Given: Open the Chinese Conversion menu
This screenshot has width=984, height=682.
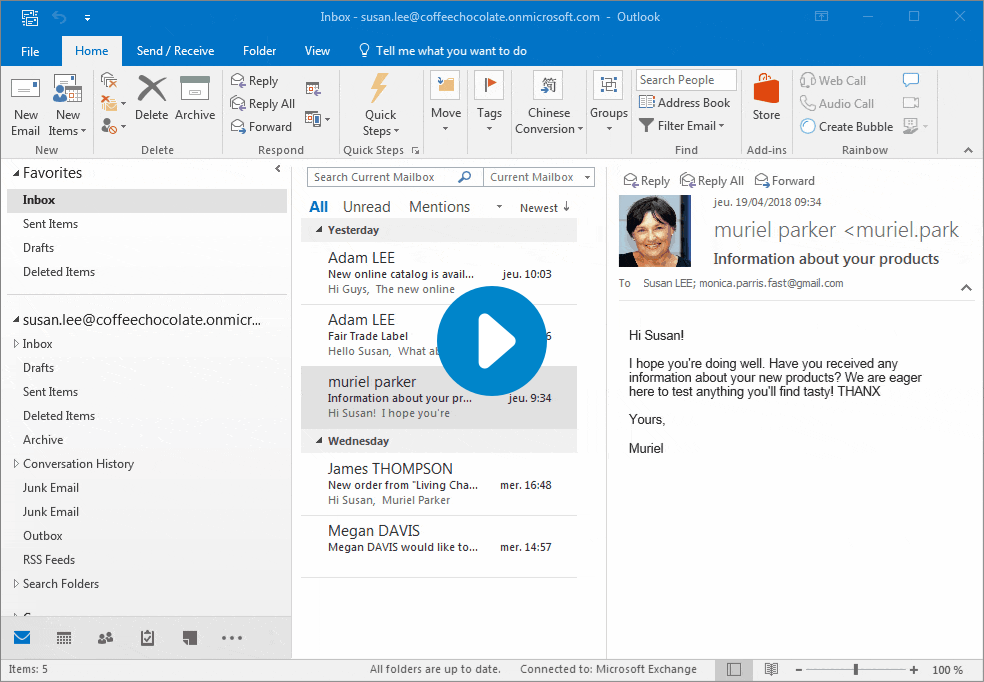Looking at the screenshot, I should click(549, 103).
